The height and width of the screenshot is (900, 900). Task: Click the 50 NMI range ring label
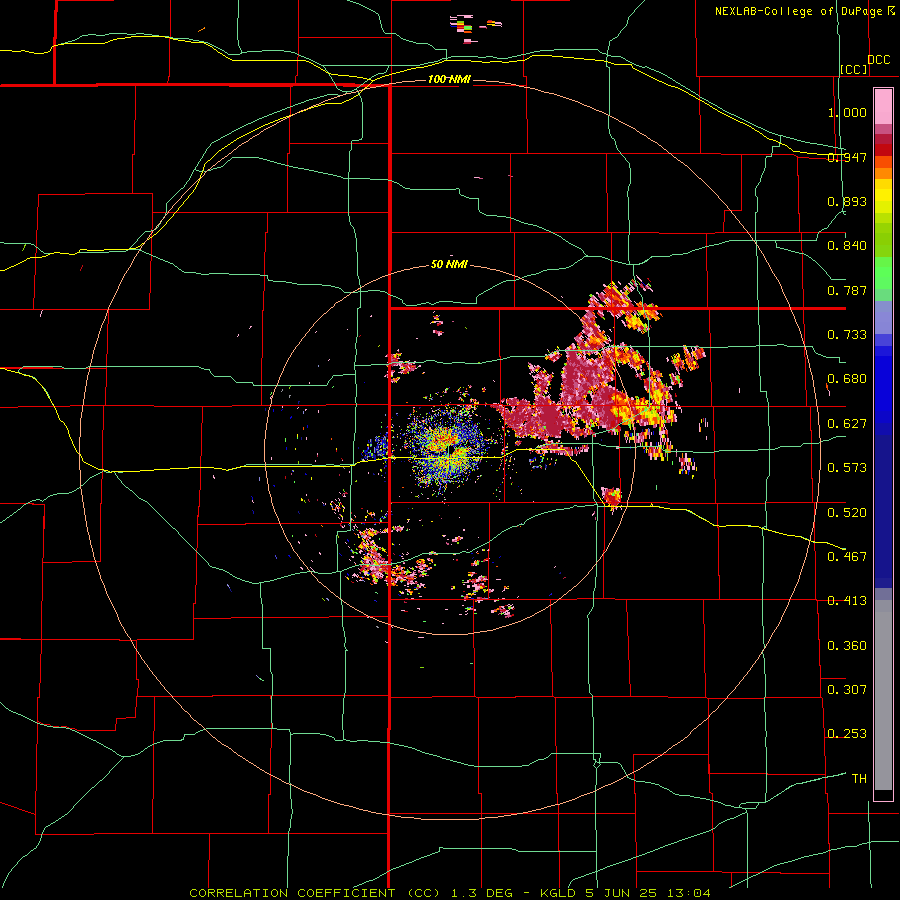[449, 265]
